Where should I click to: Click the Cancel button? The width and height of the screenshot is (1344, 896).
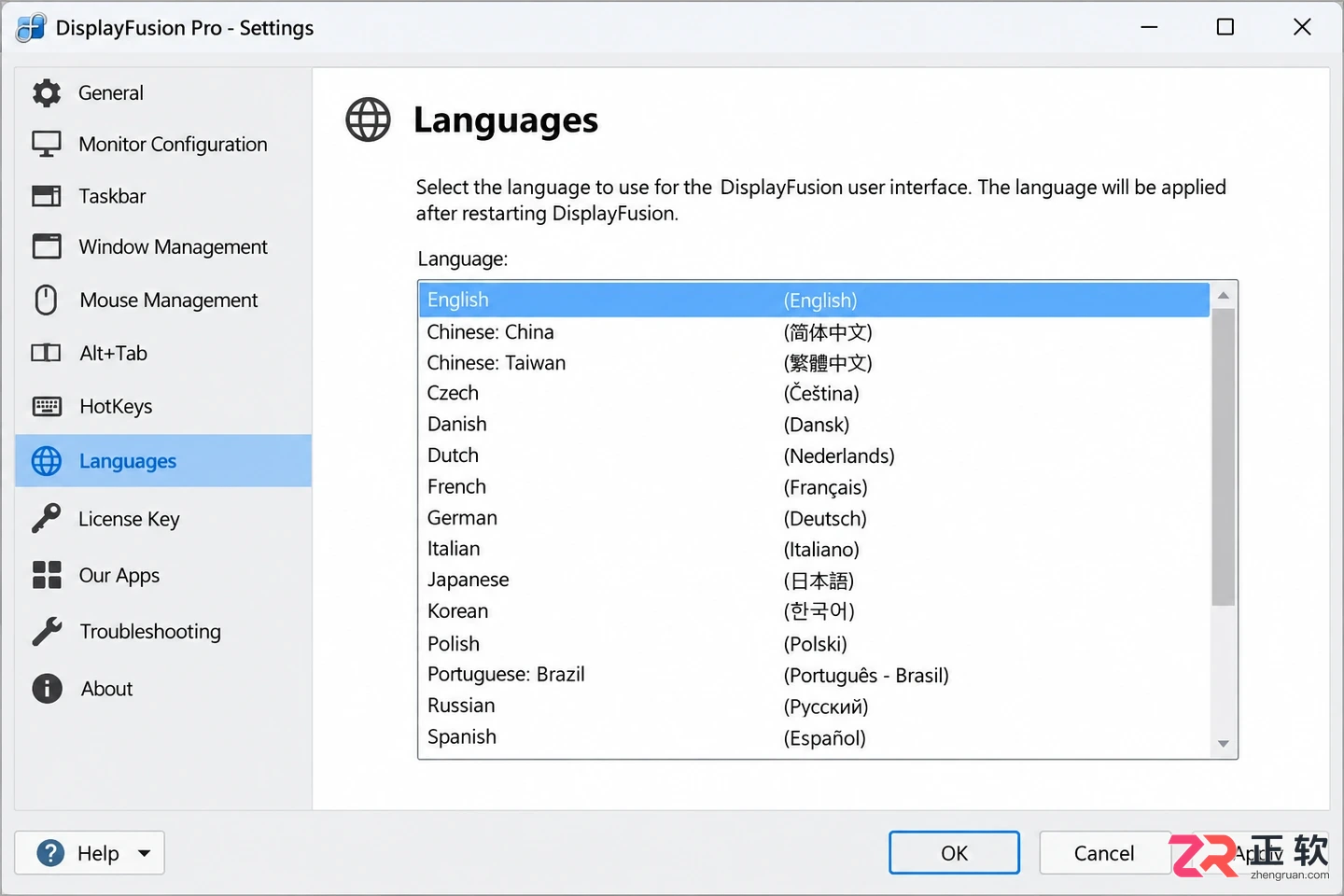[1104, 853]
